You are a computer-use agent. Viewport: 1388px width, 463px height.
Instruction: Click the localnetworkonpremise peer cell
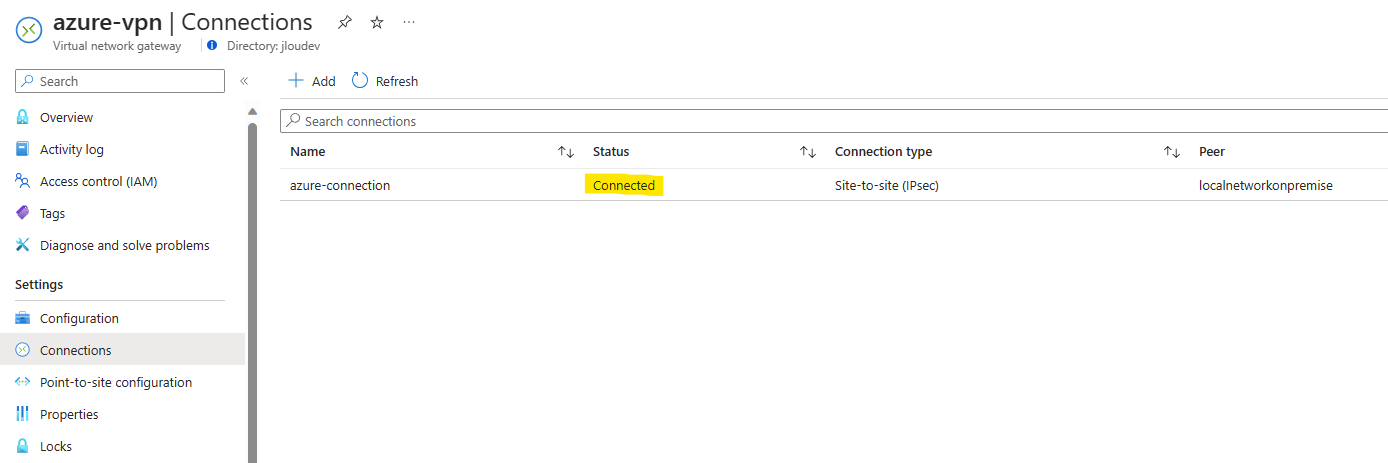(1266, 185)
